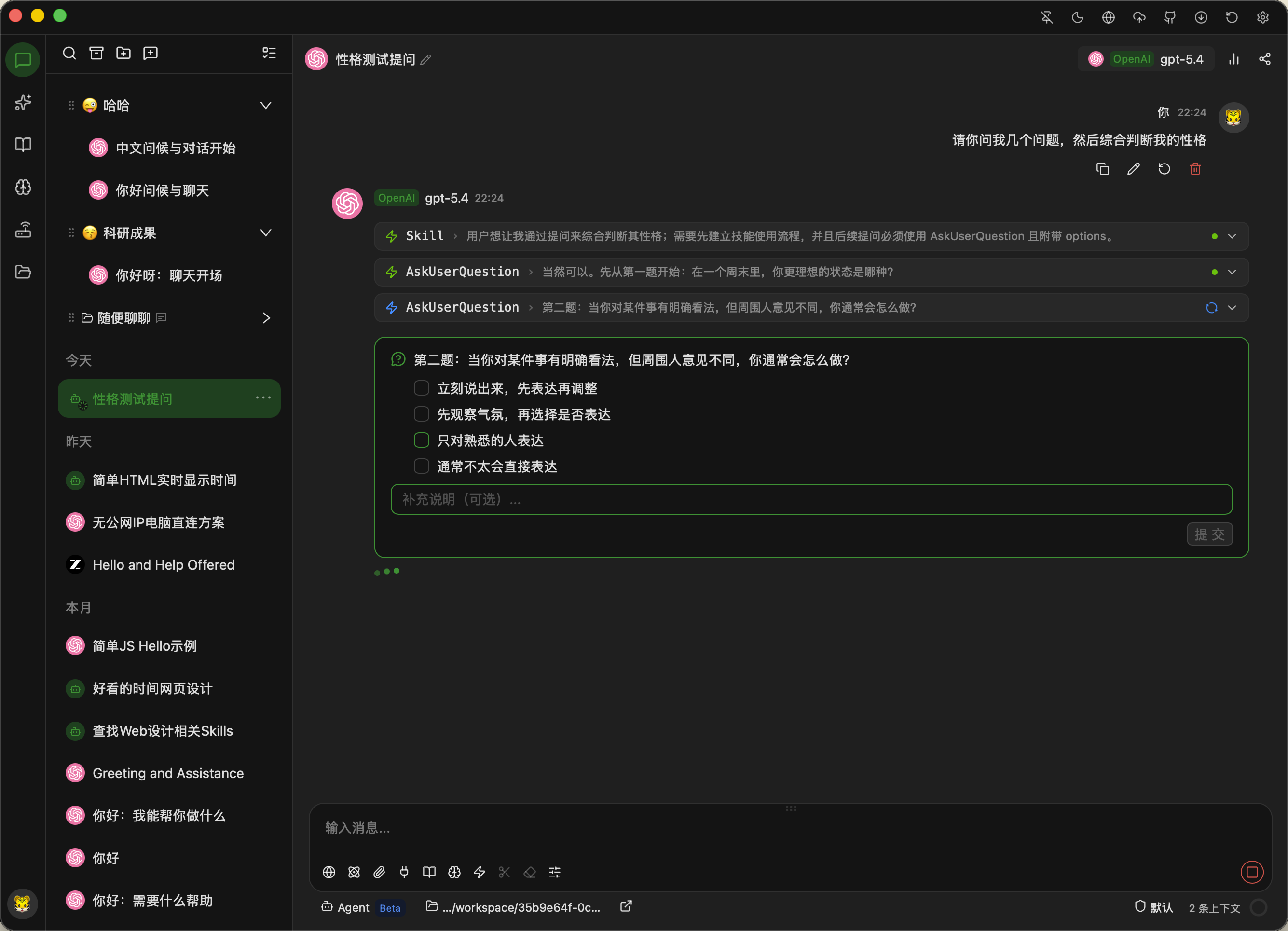The height and width of the screenshot is (931, 1288).
Task: Check option 只对熟悉的人表达
Action: coord(422,440)
